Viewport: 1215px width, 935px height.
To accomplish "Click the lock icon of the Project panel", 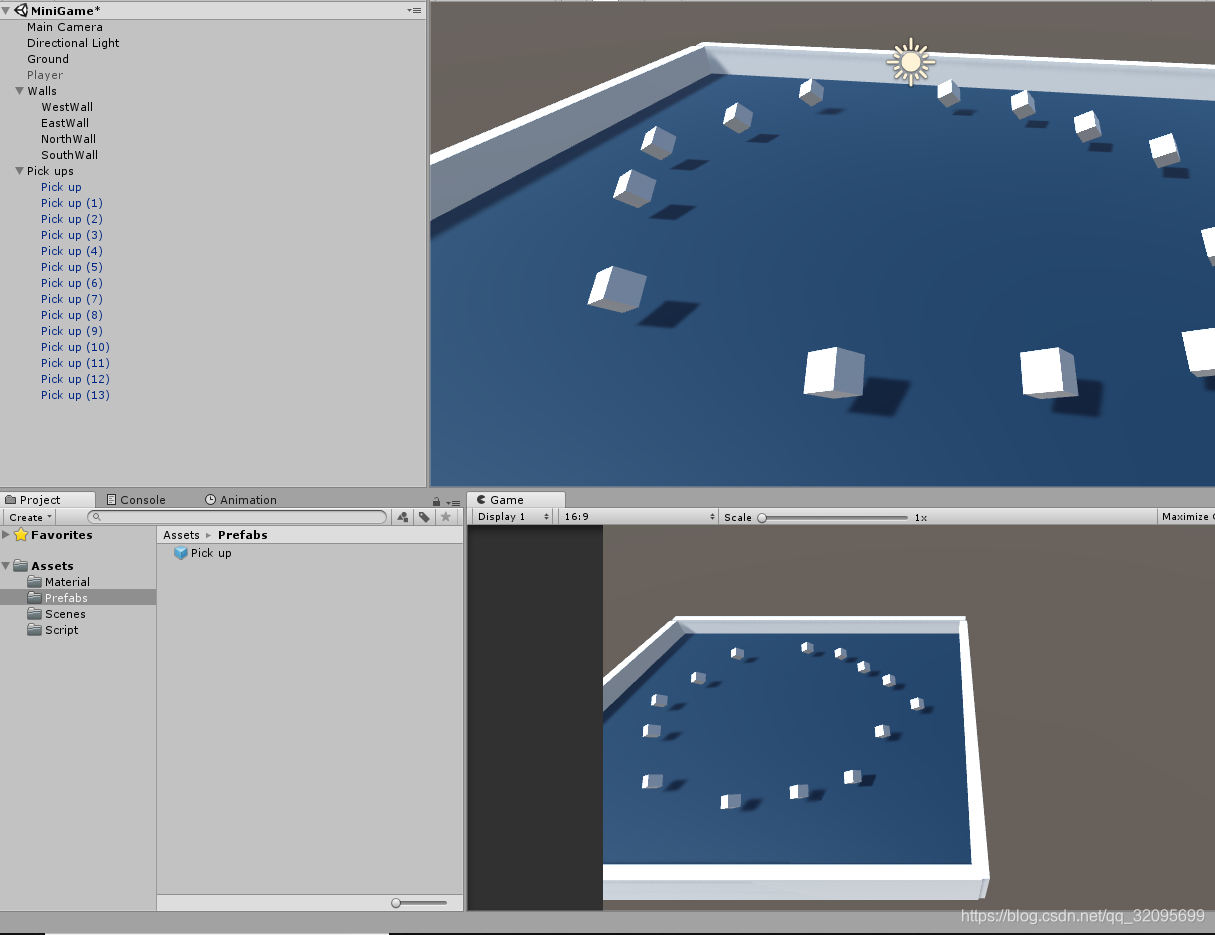I will click(437, 501).
